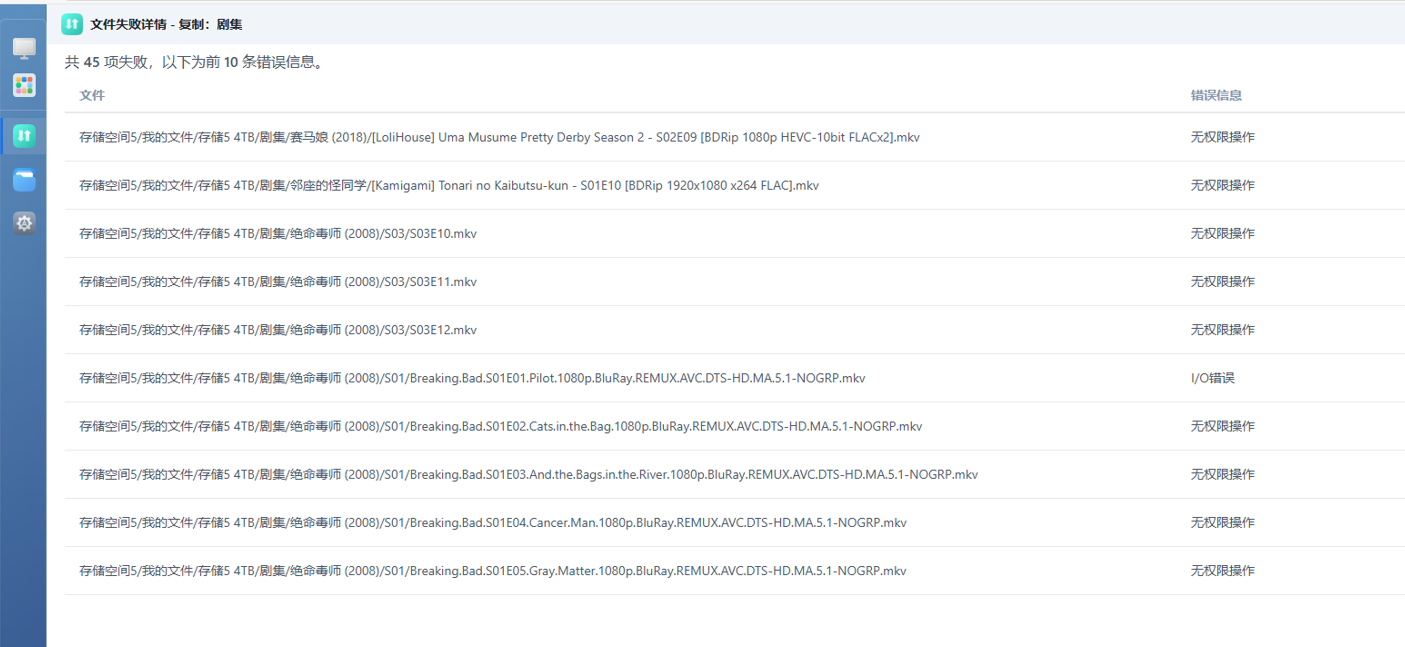Select the S01E02.Cats.in.the.Bag file path
The image size is (1405, 647).
[501, 426]
